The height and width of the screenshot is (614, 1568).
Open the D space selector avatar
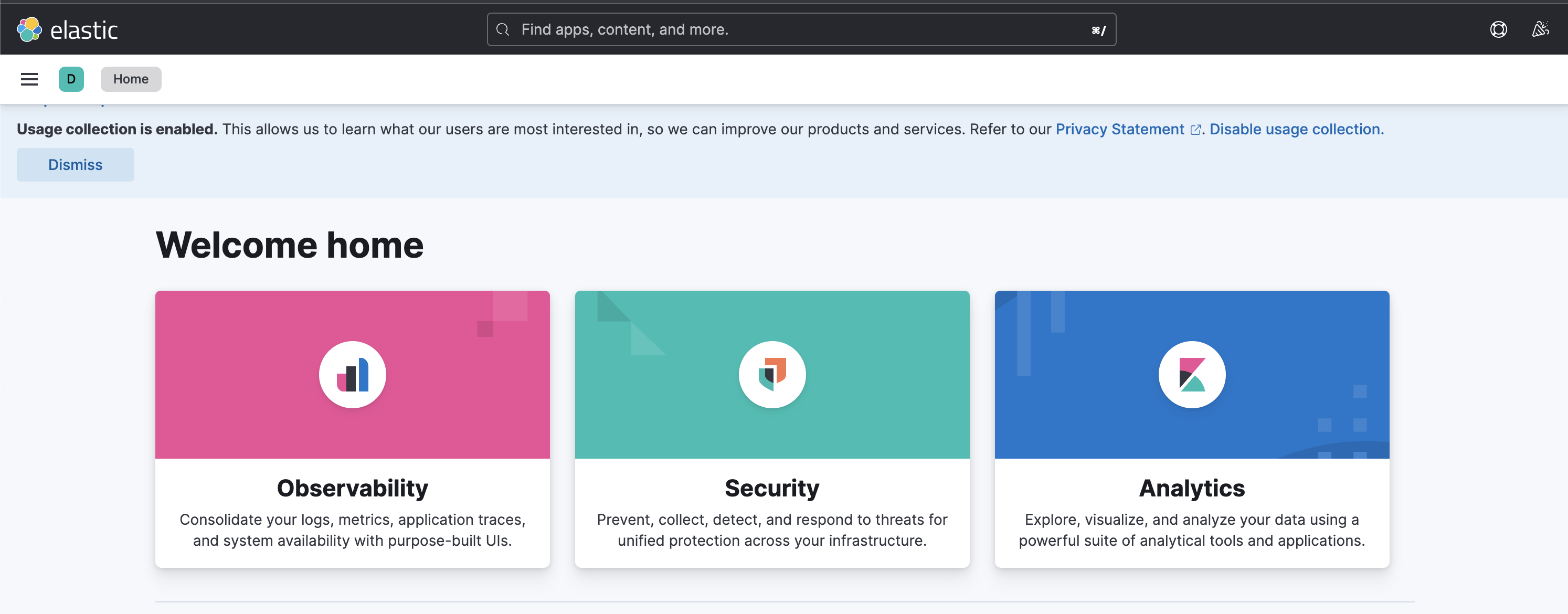tap(71, 79)
